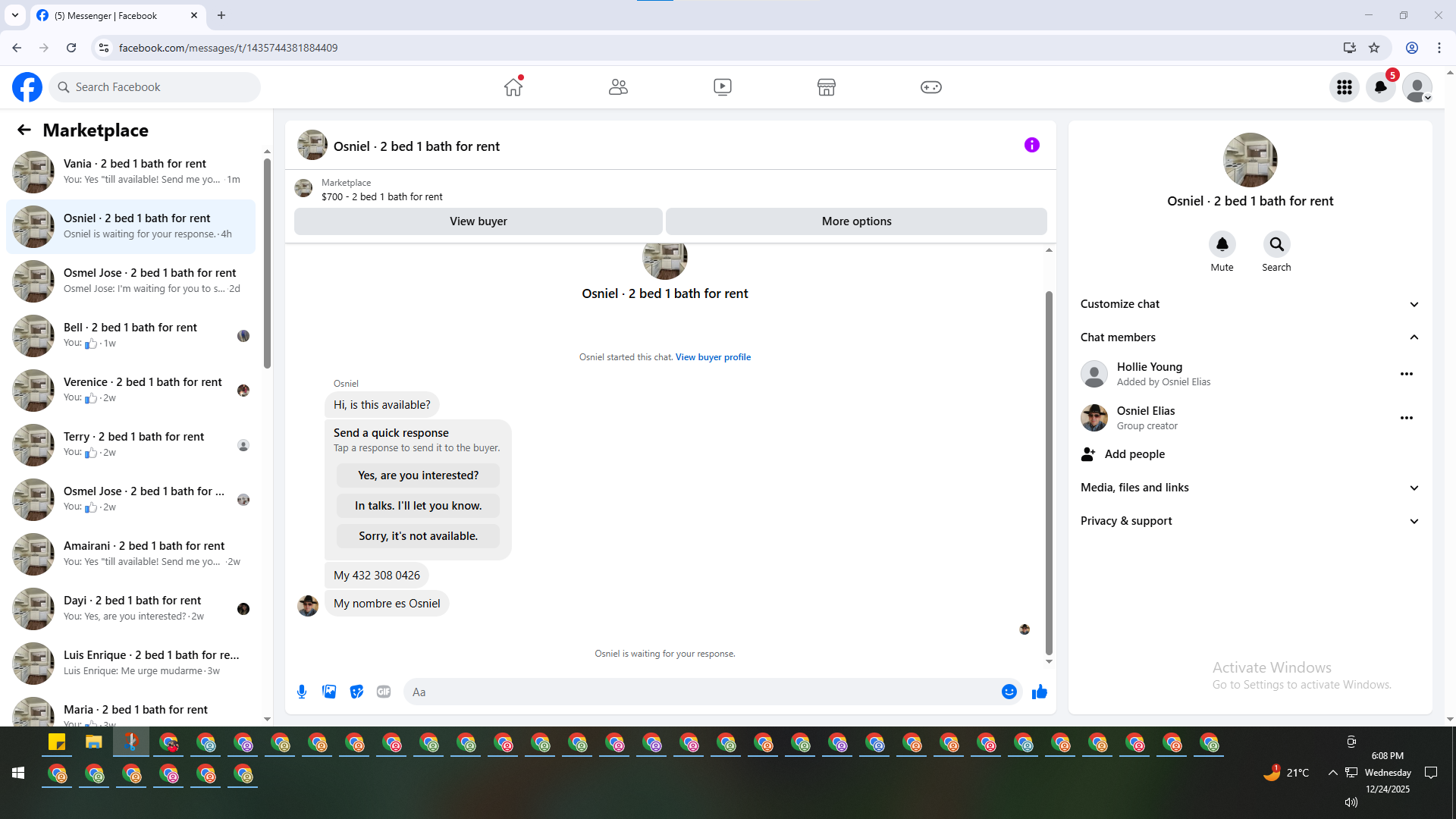The image size is (1456, 819).
Task: Mute this chat with bell icon
Action: pyautogui.click(x=1222, y=244)
